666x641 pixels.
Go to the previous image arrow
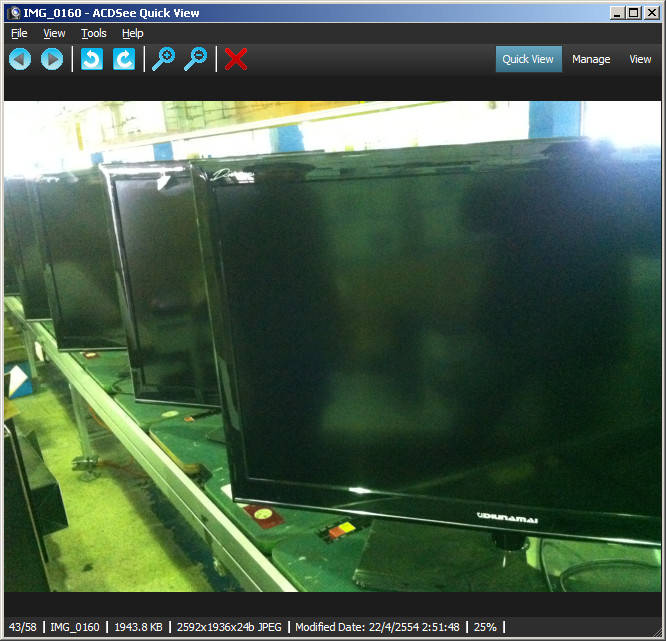click(x=20, y=59)
